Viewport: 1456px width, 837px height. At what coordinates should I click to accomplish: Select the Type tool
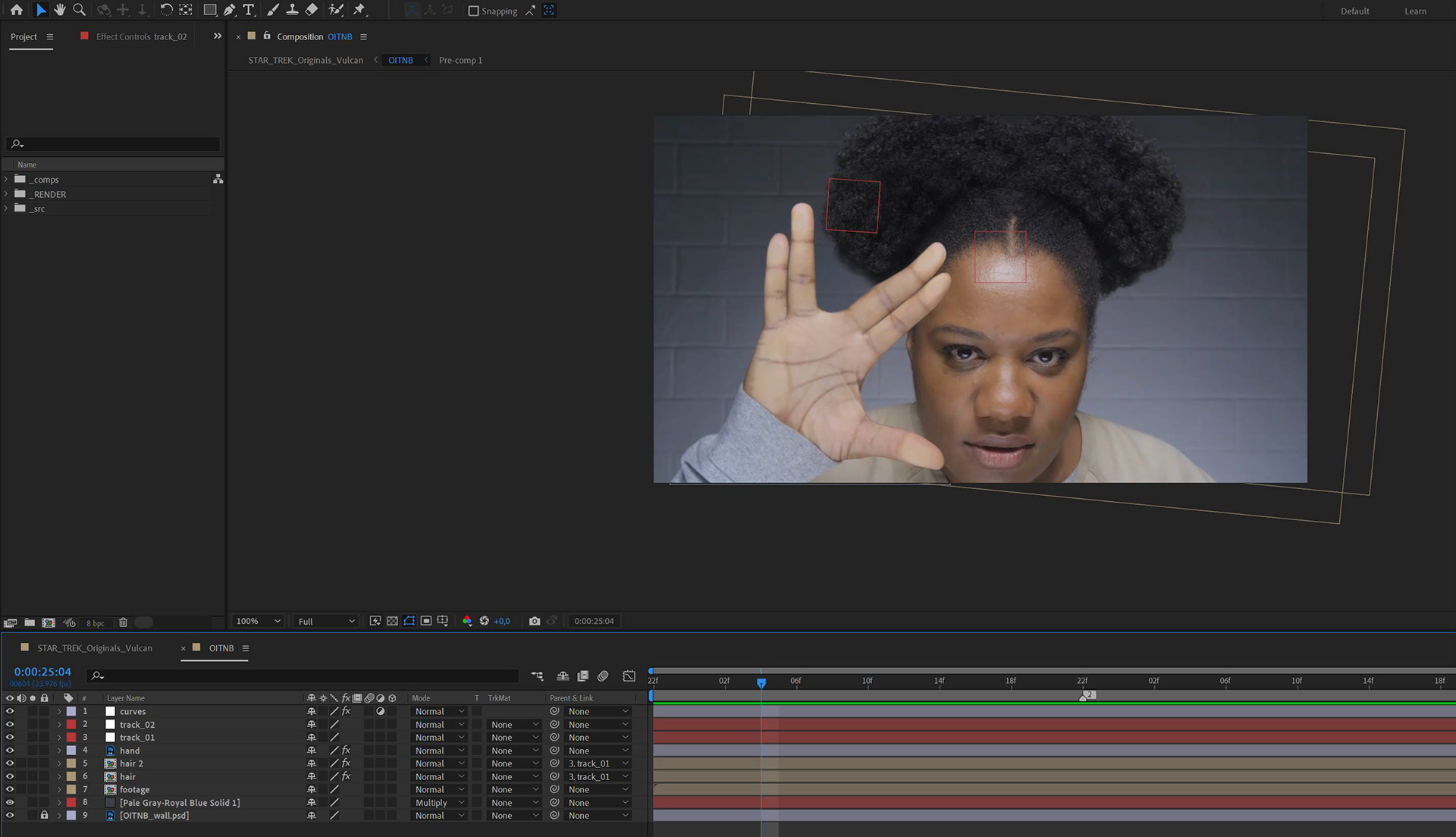tap(248, 10)
